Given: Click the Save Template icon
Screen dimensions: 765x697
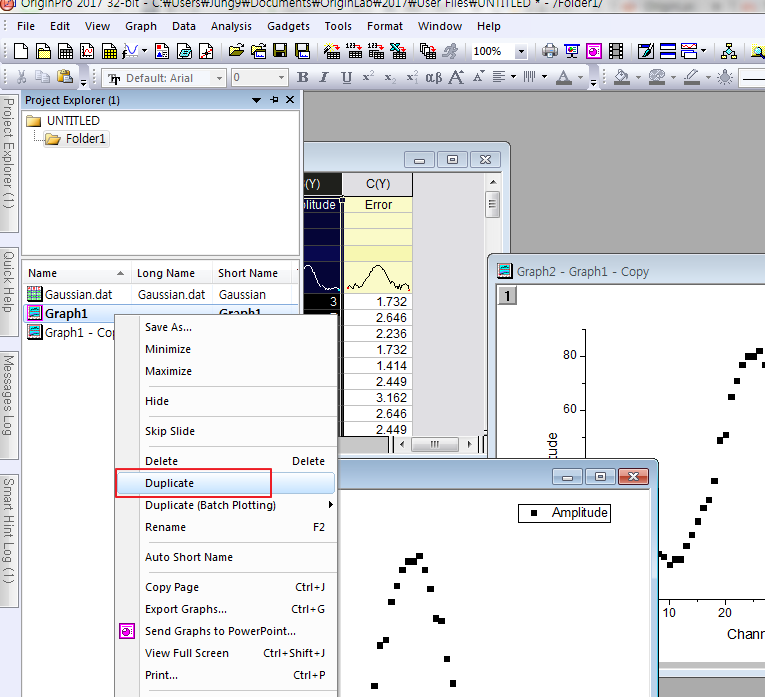Looking at the screenshot, I should pyautogui.click(x=302, y=51).
